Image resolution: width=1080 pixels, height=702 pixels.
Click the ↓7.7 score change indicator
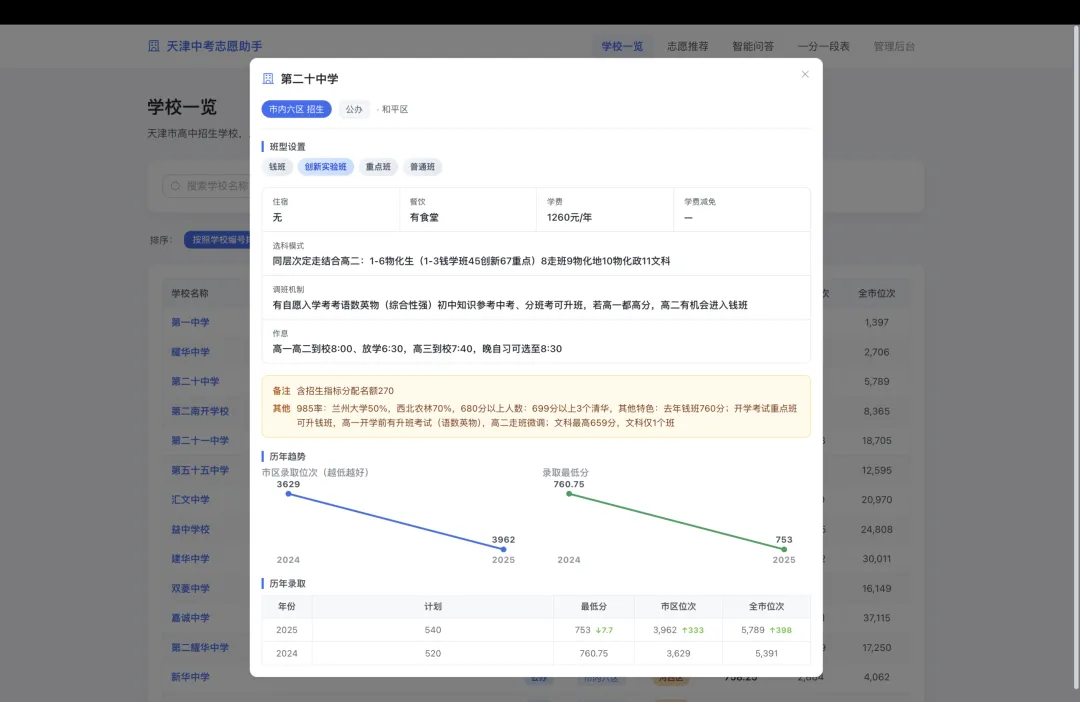pos(604,630)
